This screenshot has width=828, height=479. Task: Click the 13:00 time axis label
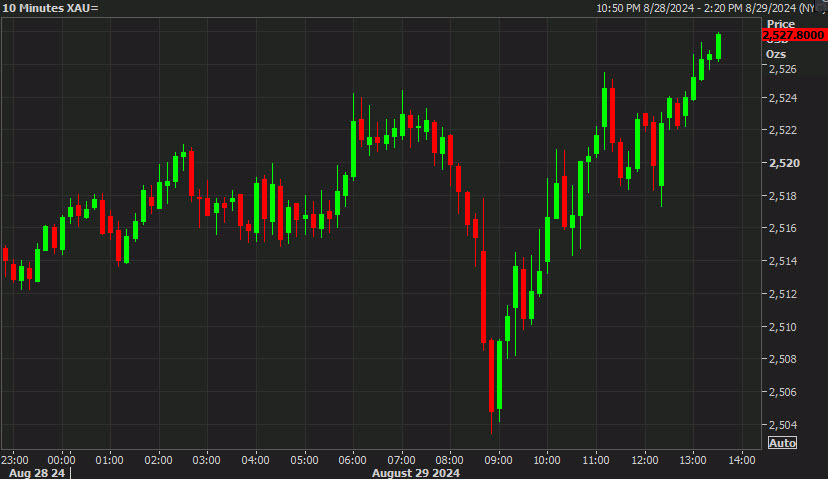[x=693, y=460]
